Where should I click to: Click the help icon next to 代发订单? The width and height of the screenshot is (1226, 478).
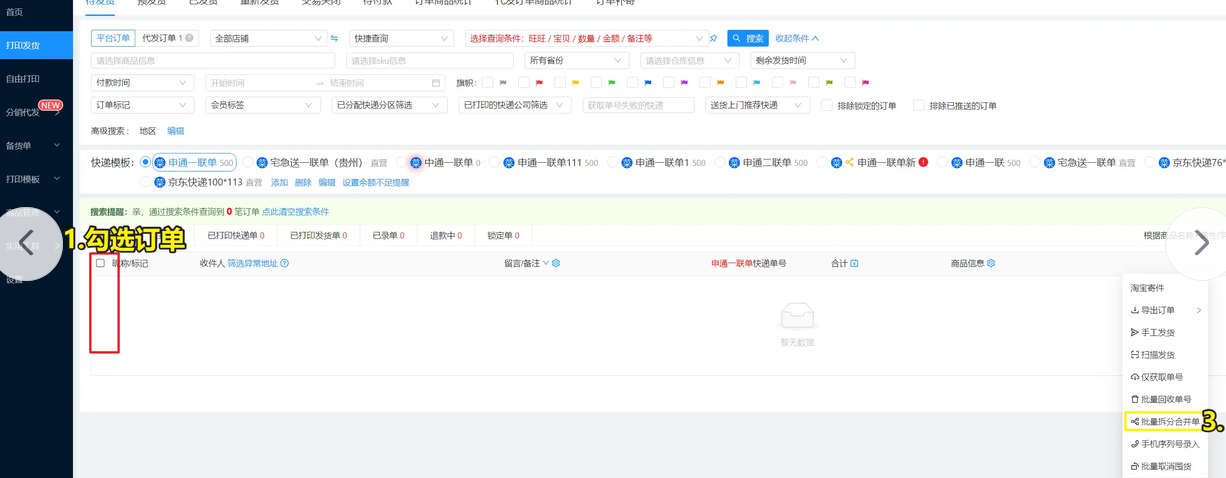click(x=189, y=38)
